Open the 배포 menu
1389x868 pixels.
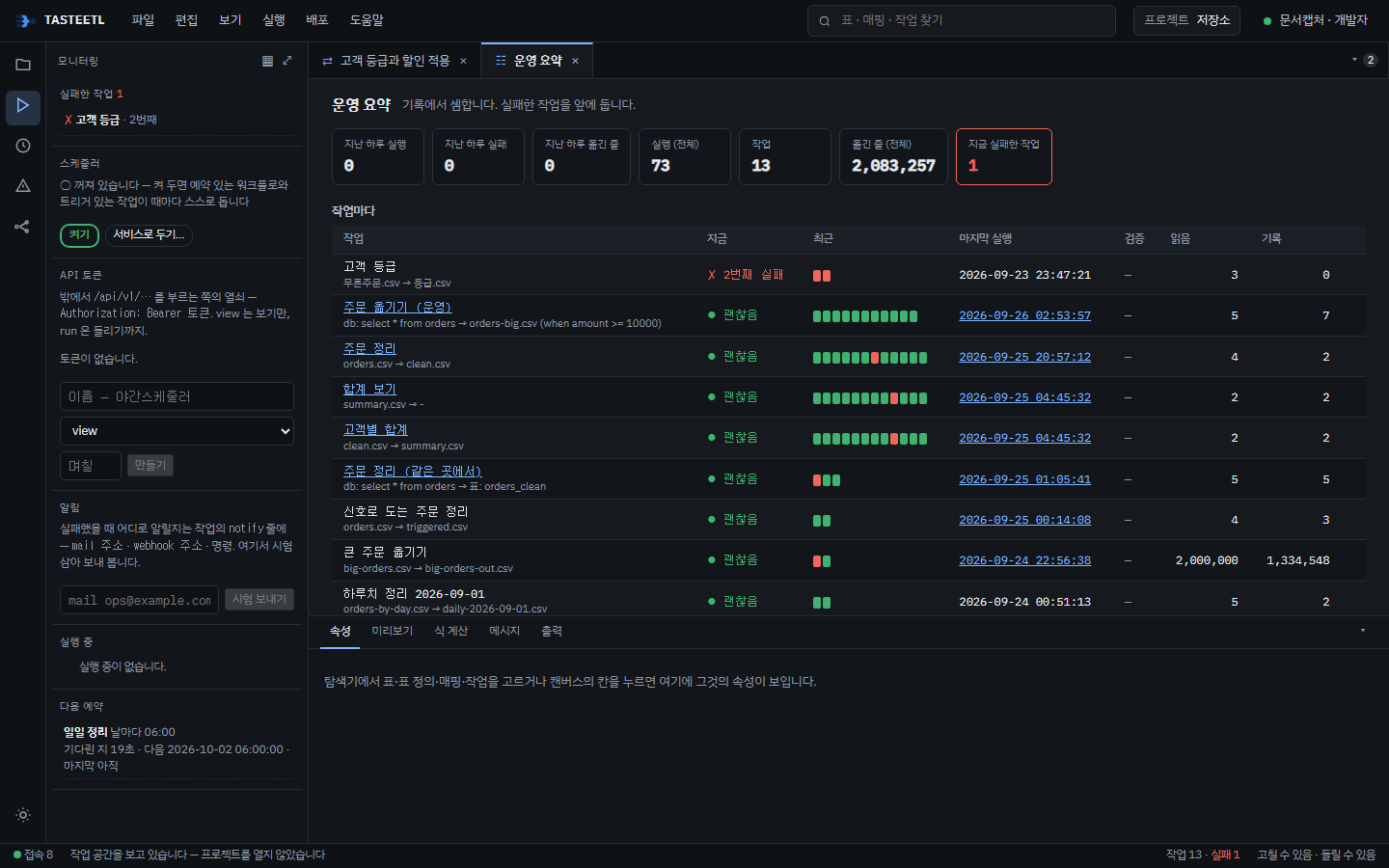[317, 20]
